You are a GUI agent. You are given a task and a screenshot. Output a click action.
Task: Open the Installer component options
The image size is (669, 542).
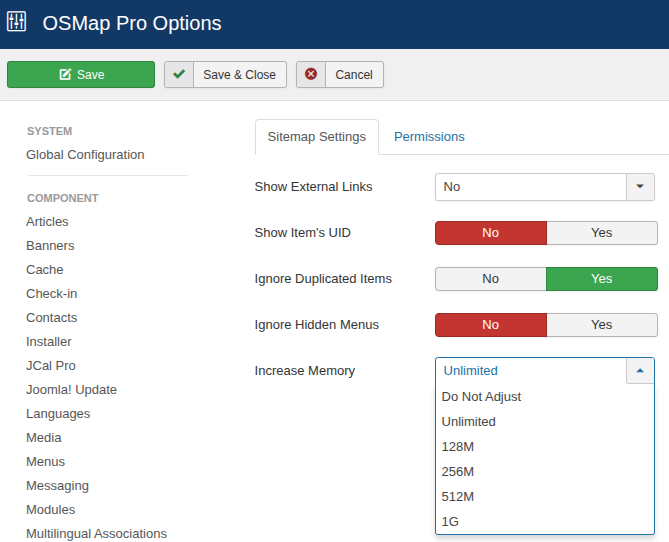(49, 342)
